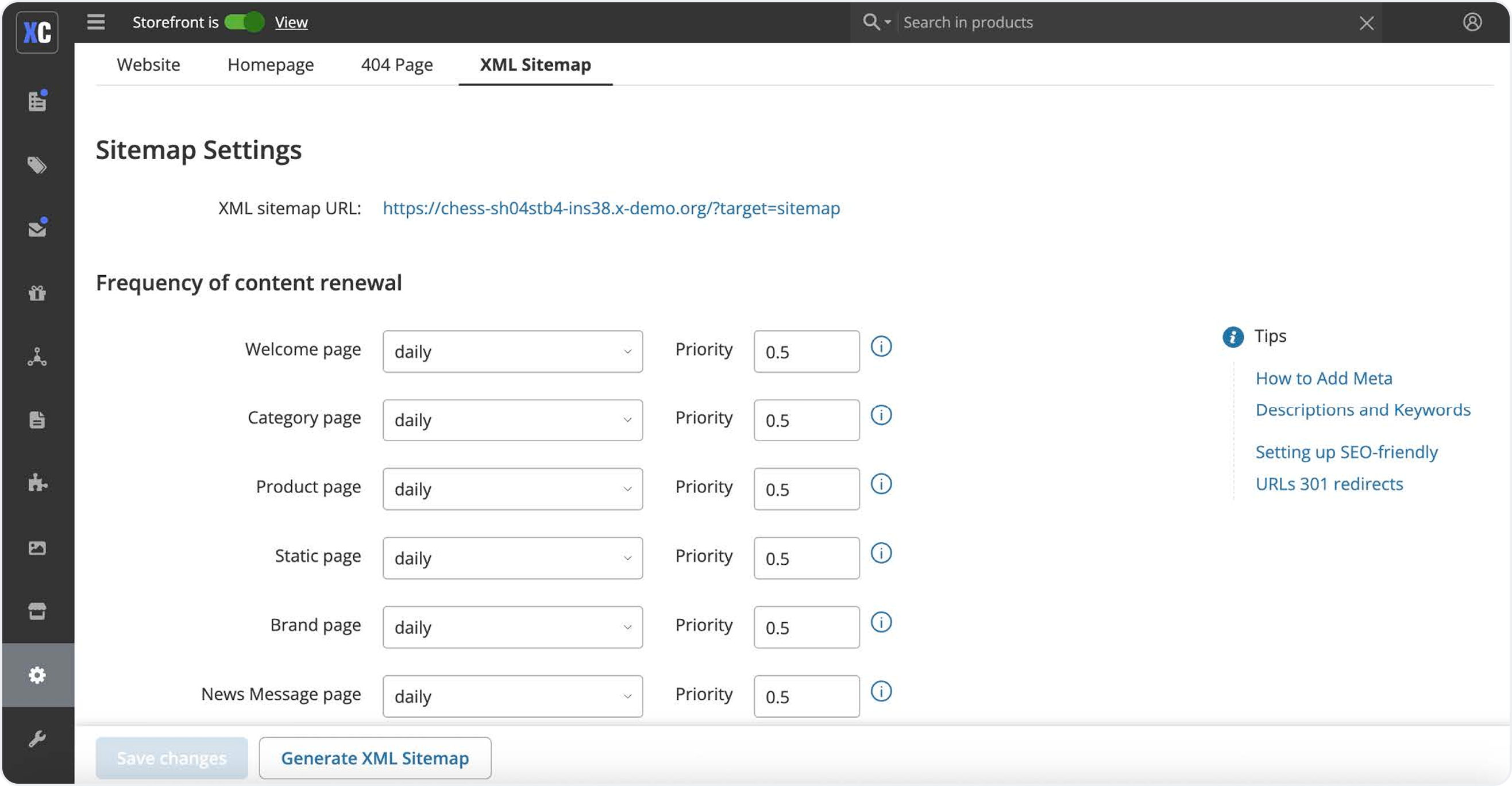Screen dimensions: 1512x786
Task: Click the user profile icon
Action: 1472,22
